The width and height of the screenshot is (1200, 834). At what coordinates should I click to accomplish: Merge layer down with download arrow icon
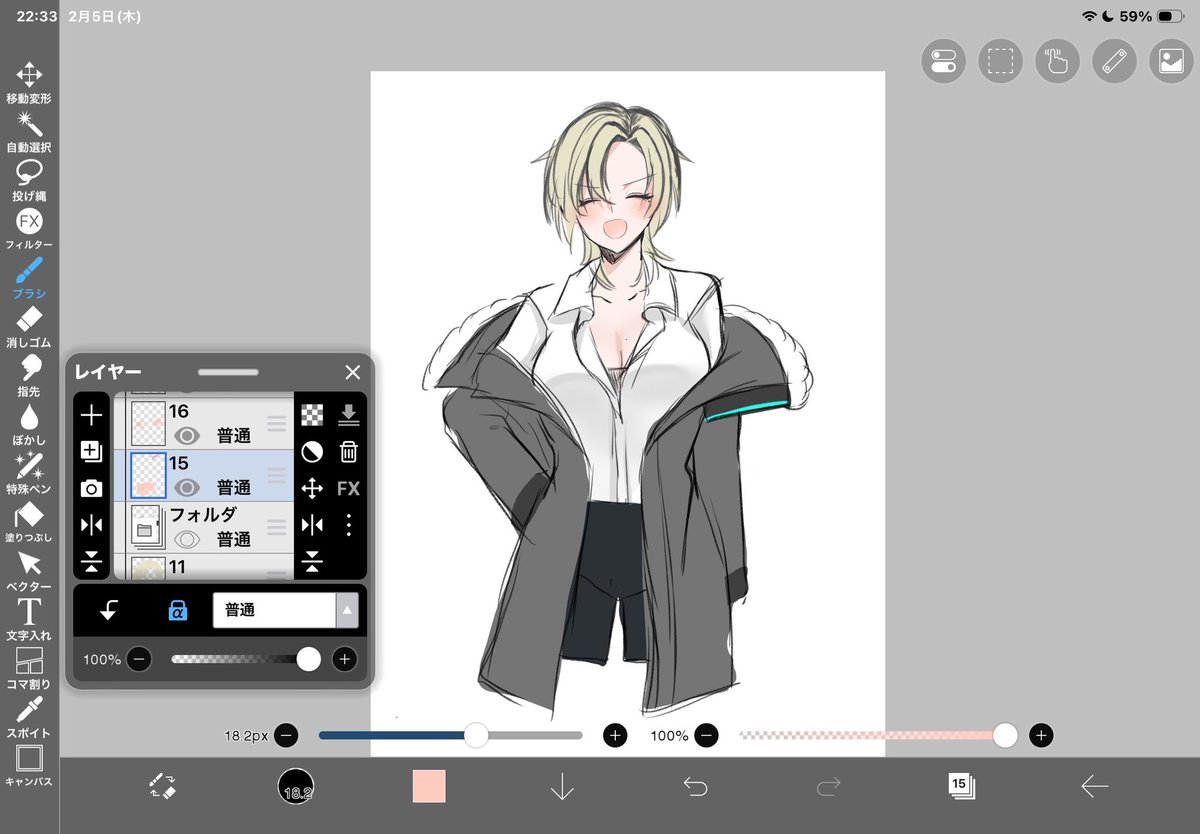click(348, 415)
